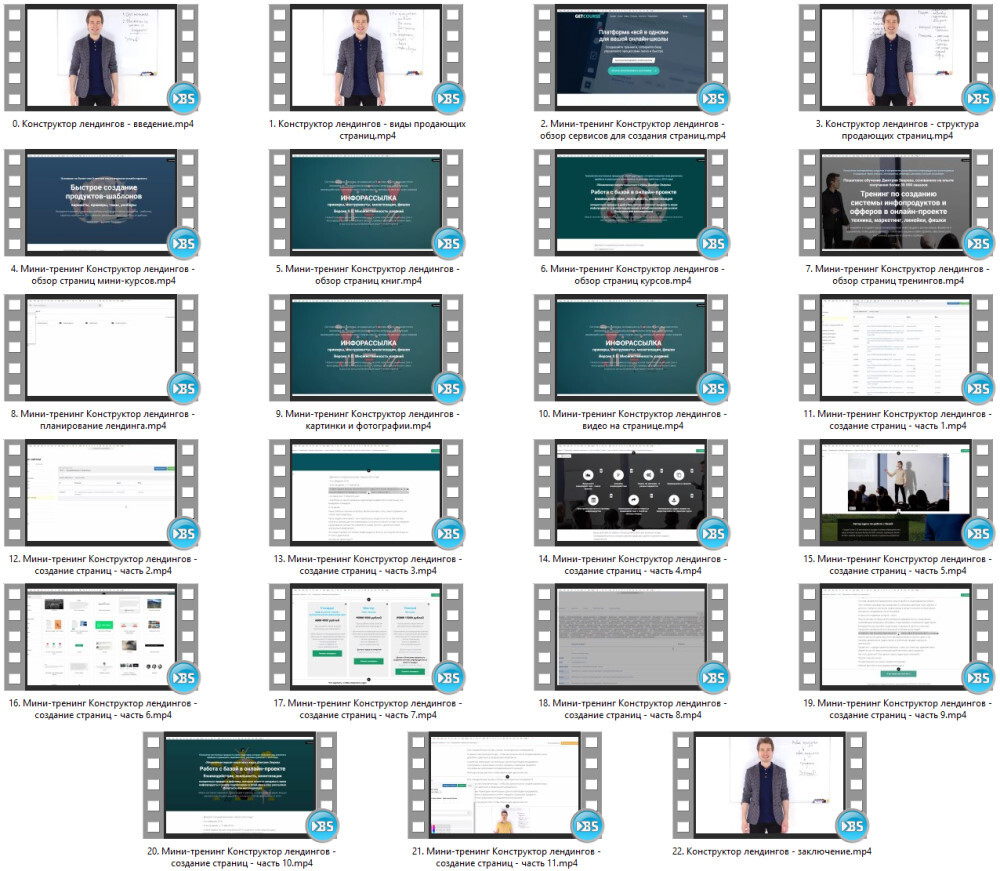Screen dimensions: 1000x871
Task: Select thumbnail of 7. обзор страниц тренингов
Action: coord(895,203)
